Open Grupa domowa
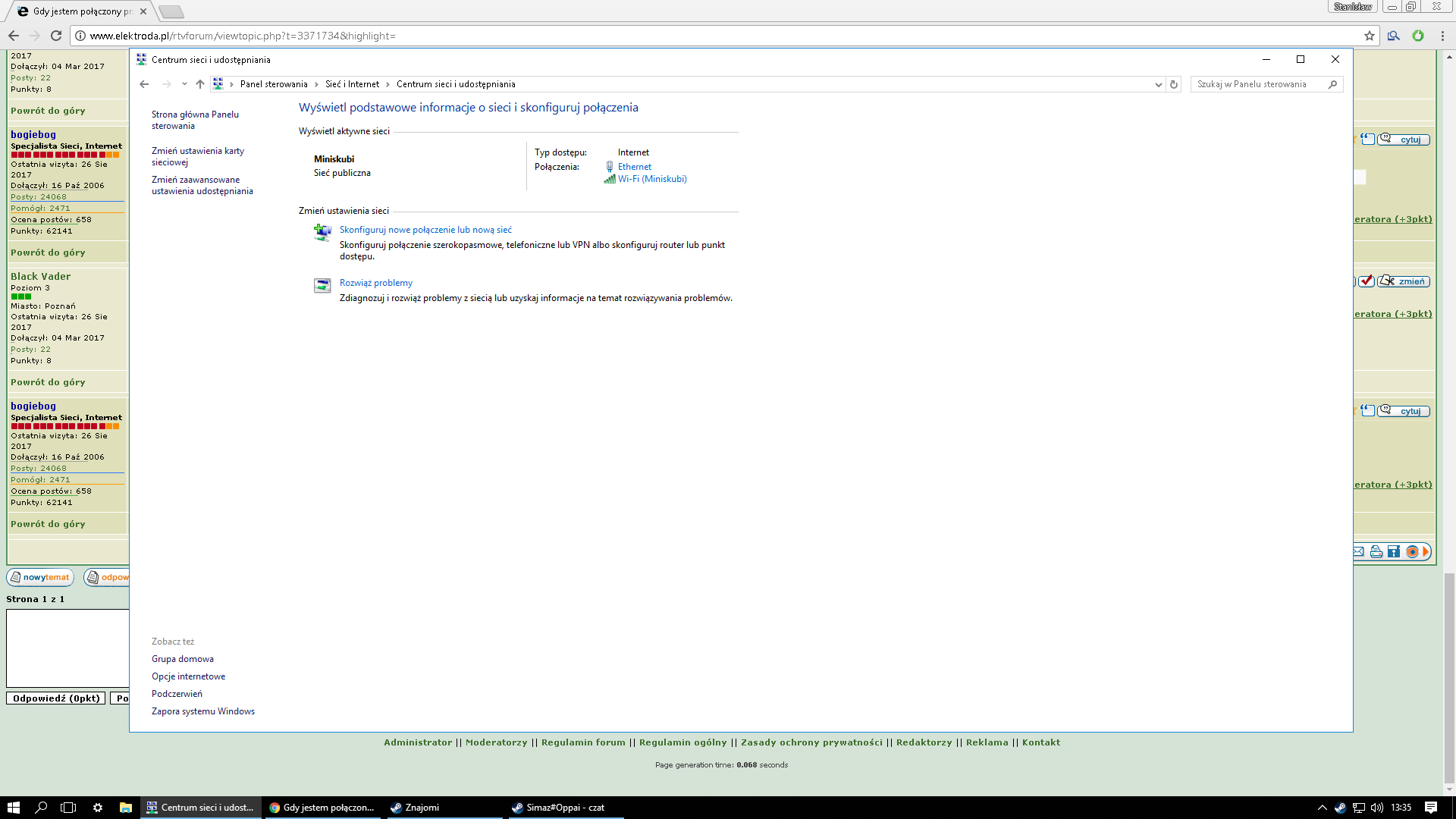Screen dimensions: 1456x819 click(x=183, y=659)
